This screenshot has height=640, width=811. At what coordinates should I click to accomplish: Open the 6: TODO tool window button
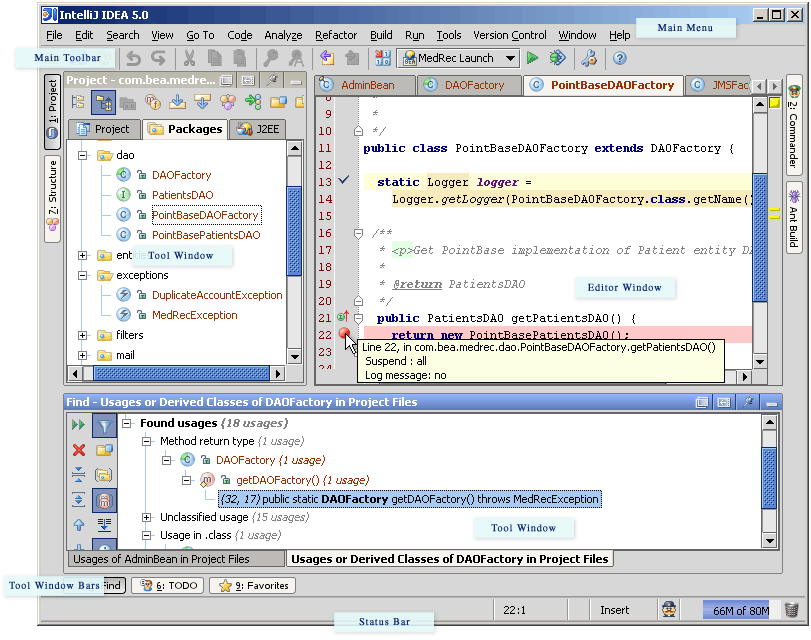[168, 586]
